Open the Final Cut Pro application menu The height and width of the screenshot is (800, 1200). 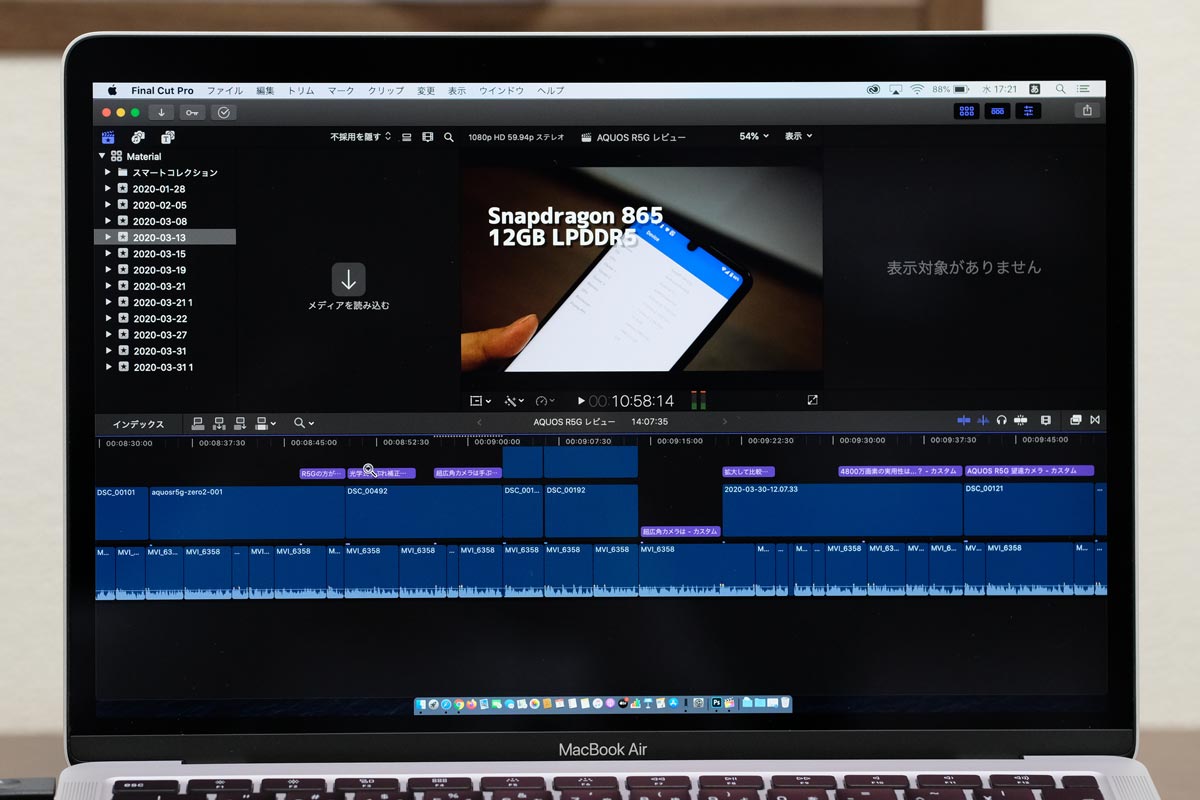pyautogui.click(x=162, y=90)
